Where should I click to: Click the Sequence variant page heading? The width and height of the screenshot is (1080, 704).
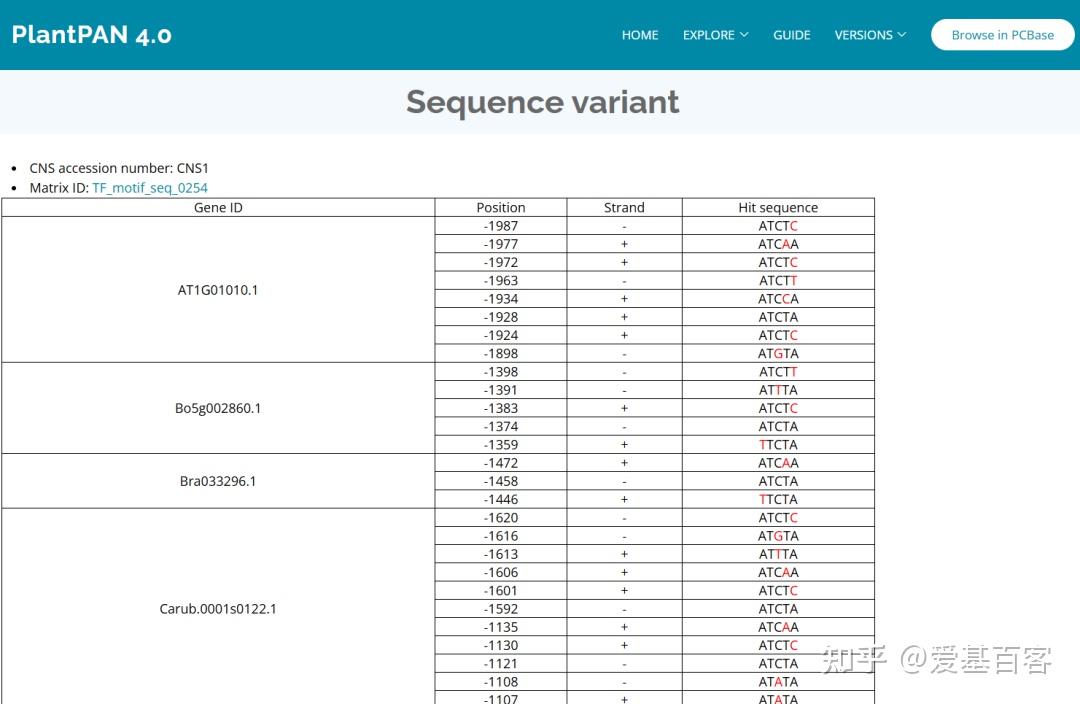coord(542,102)
